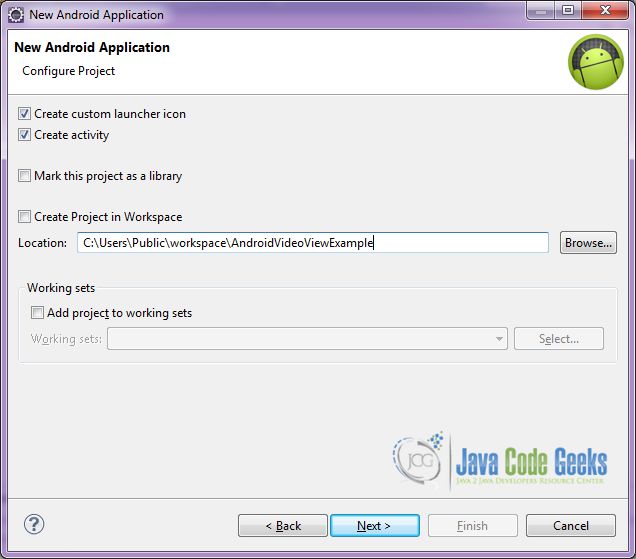Viewport: 636px width, 559px height.
Task: Click the Eclipse icon in title bar
Action: 16,15
